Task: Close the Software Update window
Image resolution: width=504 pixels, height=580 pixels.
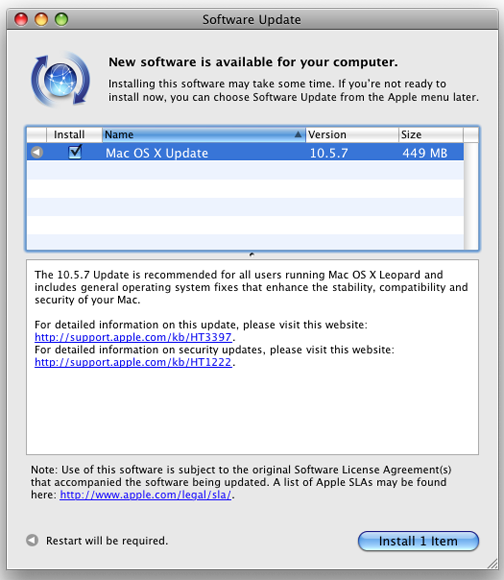Action: tap(21, 19)
